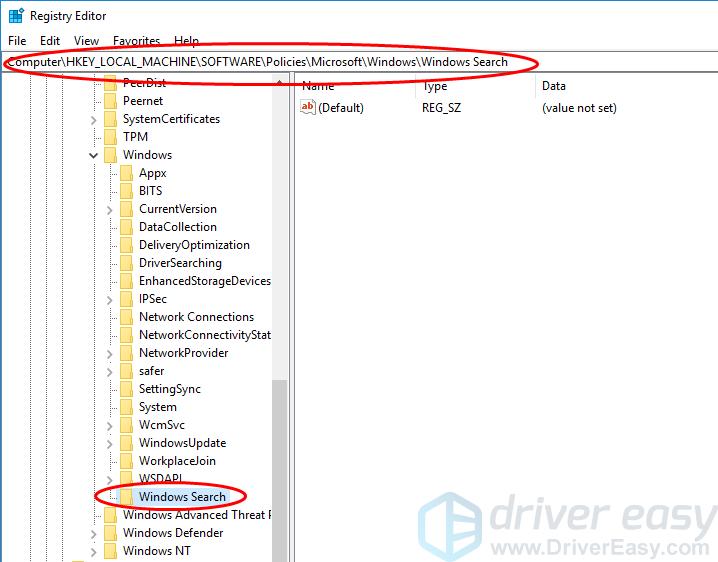Select the WorkplaceJoin folder icon
The height and width of the screenshot is (562, 718).
click(126, 461)
